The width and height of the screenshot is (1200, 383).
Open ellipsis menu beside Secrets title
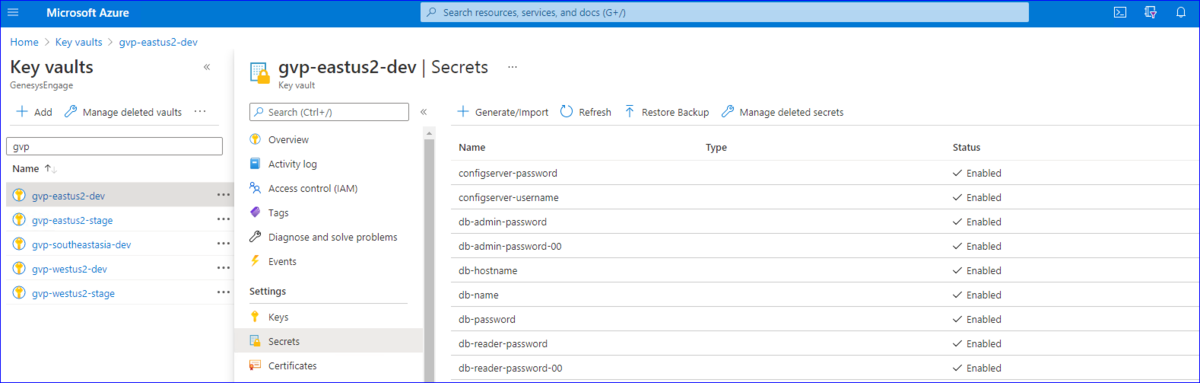click(513, 67)
